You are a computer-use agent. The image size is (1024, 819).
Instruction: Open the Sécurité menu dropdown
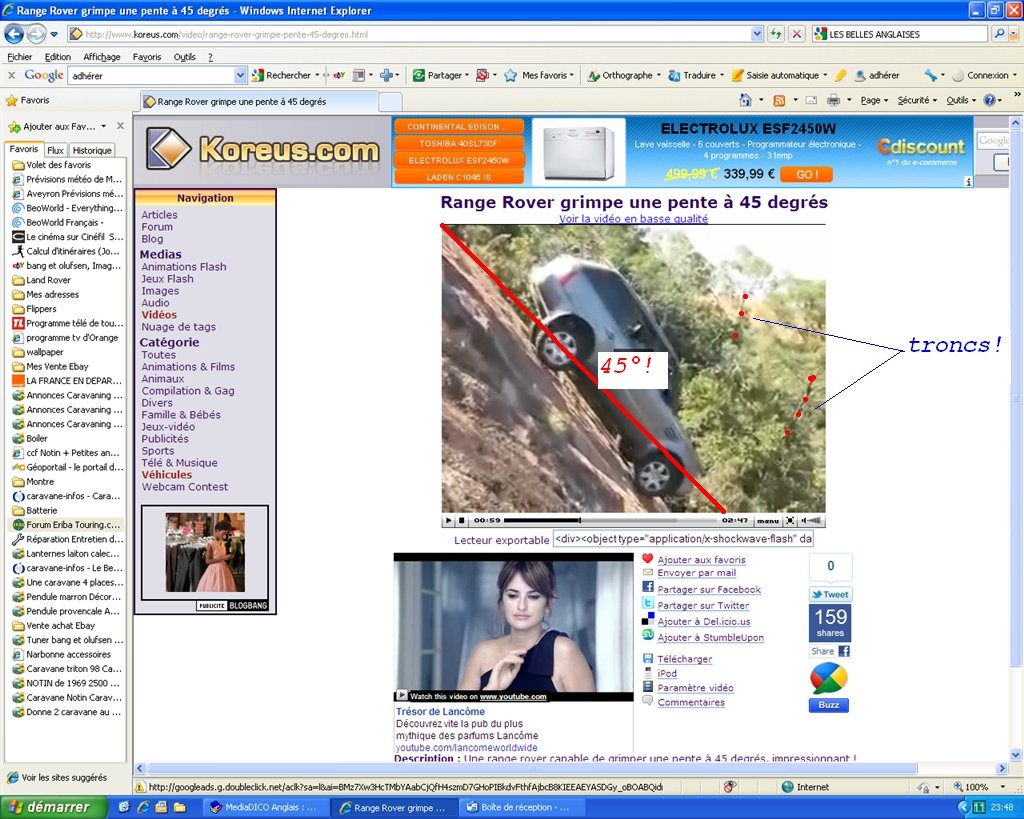917,100
